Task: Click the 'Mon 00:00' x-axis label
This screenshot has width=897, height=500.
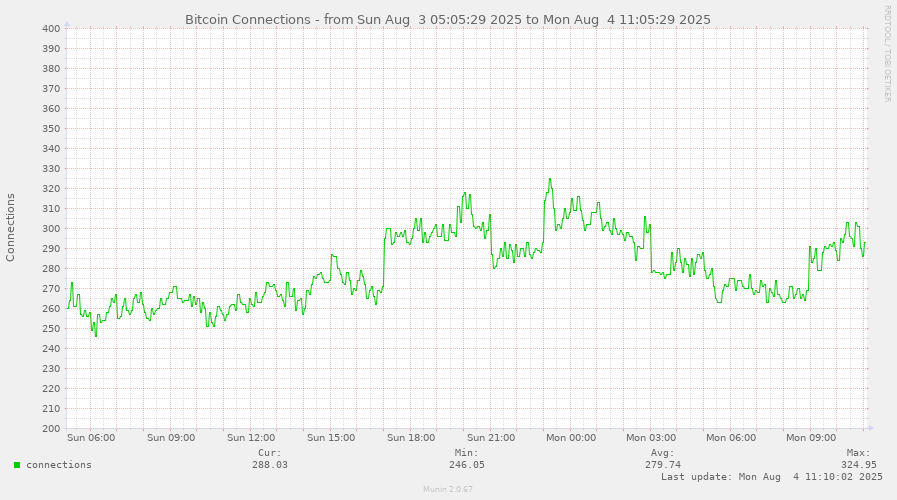Action: point(570,437)
